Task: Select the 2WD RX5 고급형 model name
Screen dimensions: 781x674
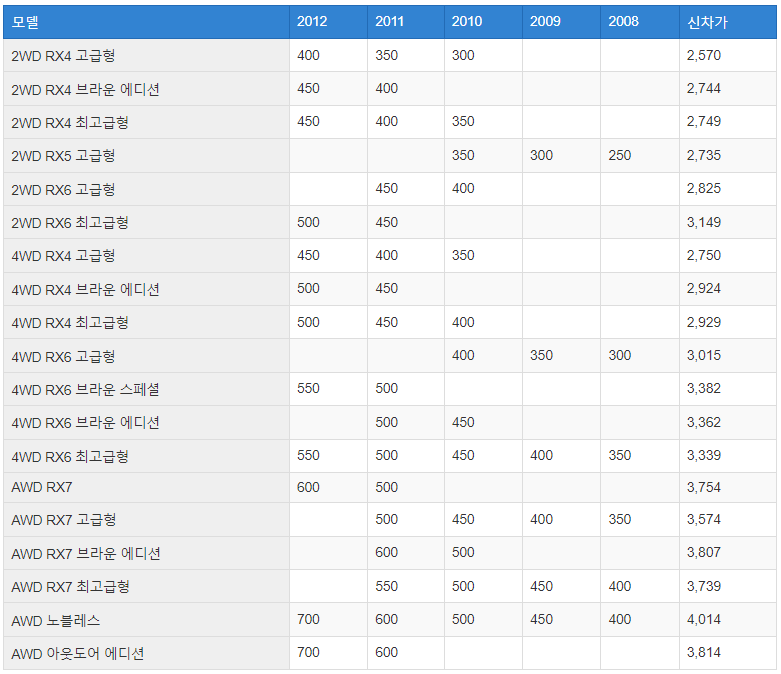Action: click(x=63, y=155)
